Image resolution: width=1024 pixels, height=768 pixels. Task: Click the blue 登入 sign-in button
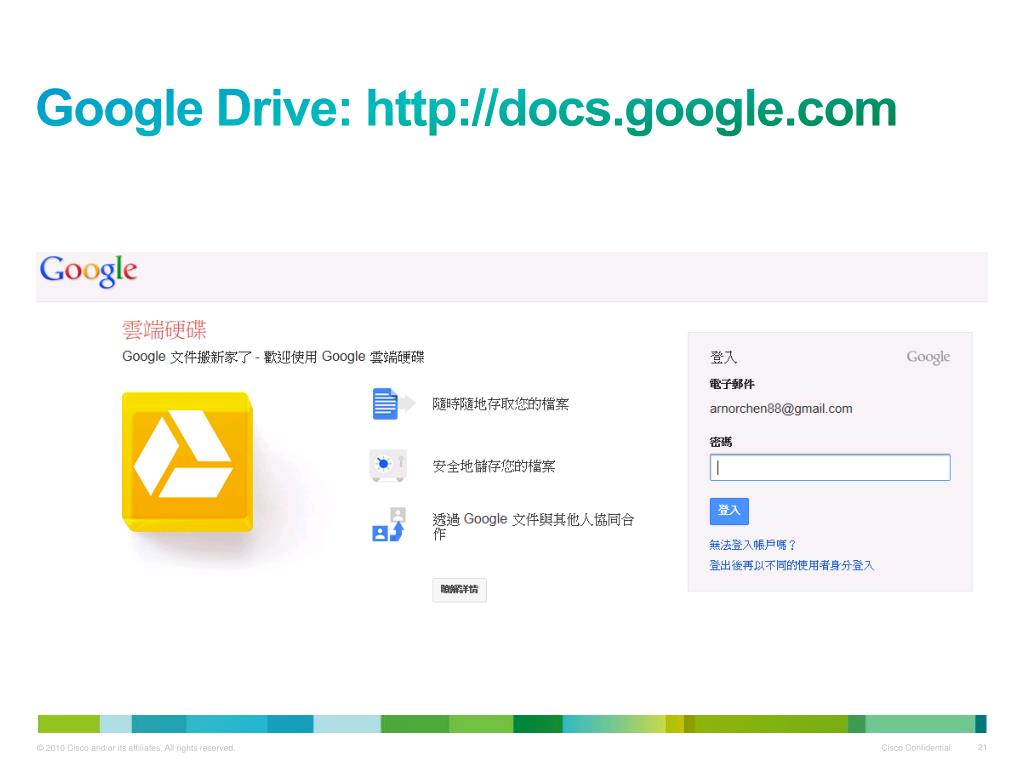[729, 511]
